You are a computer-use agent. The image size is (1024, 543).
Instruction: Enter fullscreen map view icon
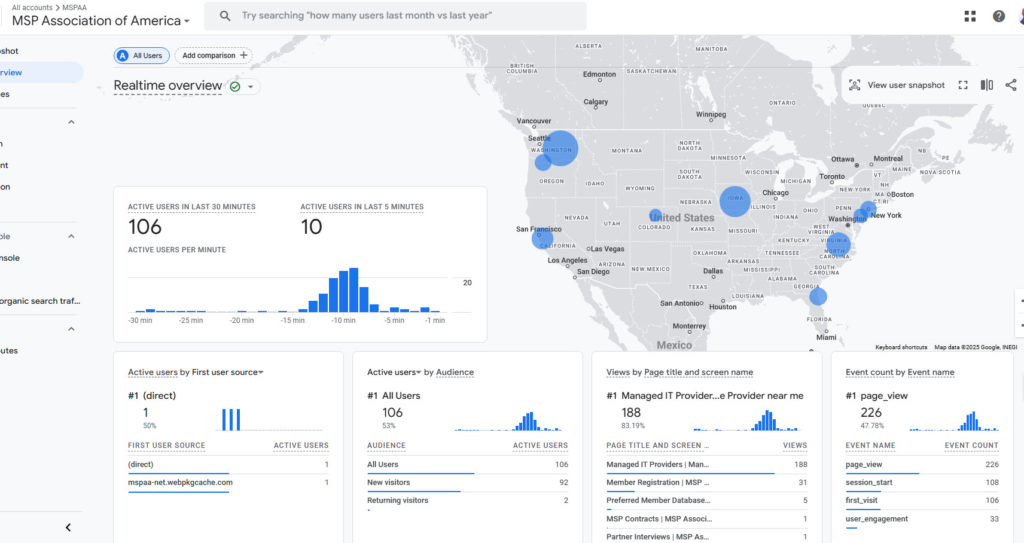click(x=963, y=85)
